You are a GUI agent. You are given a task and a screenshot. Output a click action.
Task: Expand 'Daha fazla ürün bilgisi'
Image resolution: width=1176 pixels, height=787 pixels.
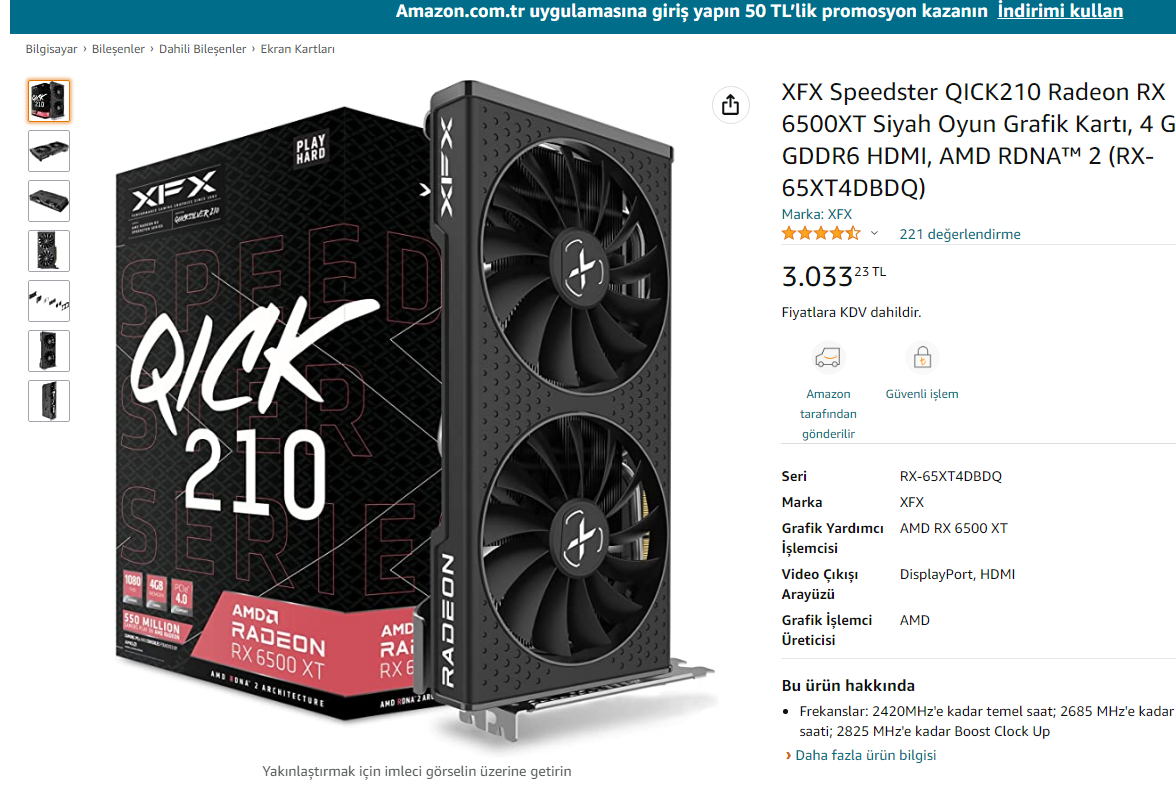[865, 755]
